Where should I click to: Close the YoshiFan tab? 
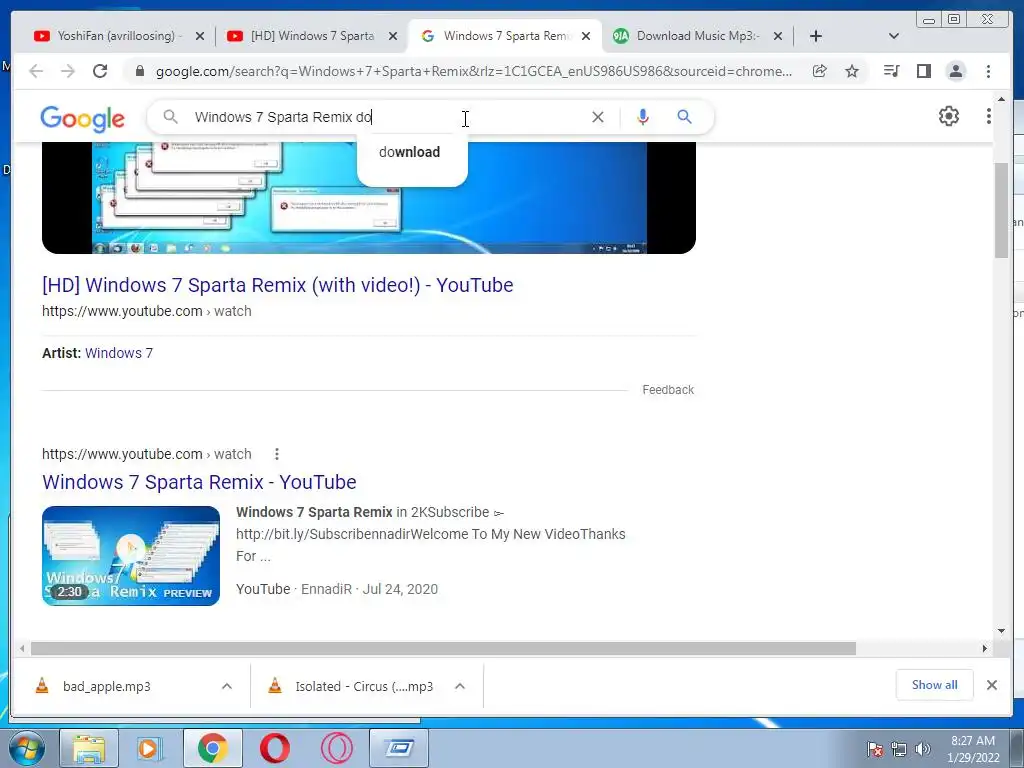(x=200, y=36)
